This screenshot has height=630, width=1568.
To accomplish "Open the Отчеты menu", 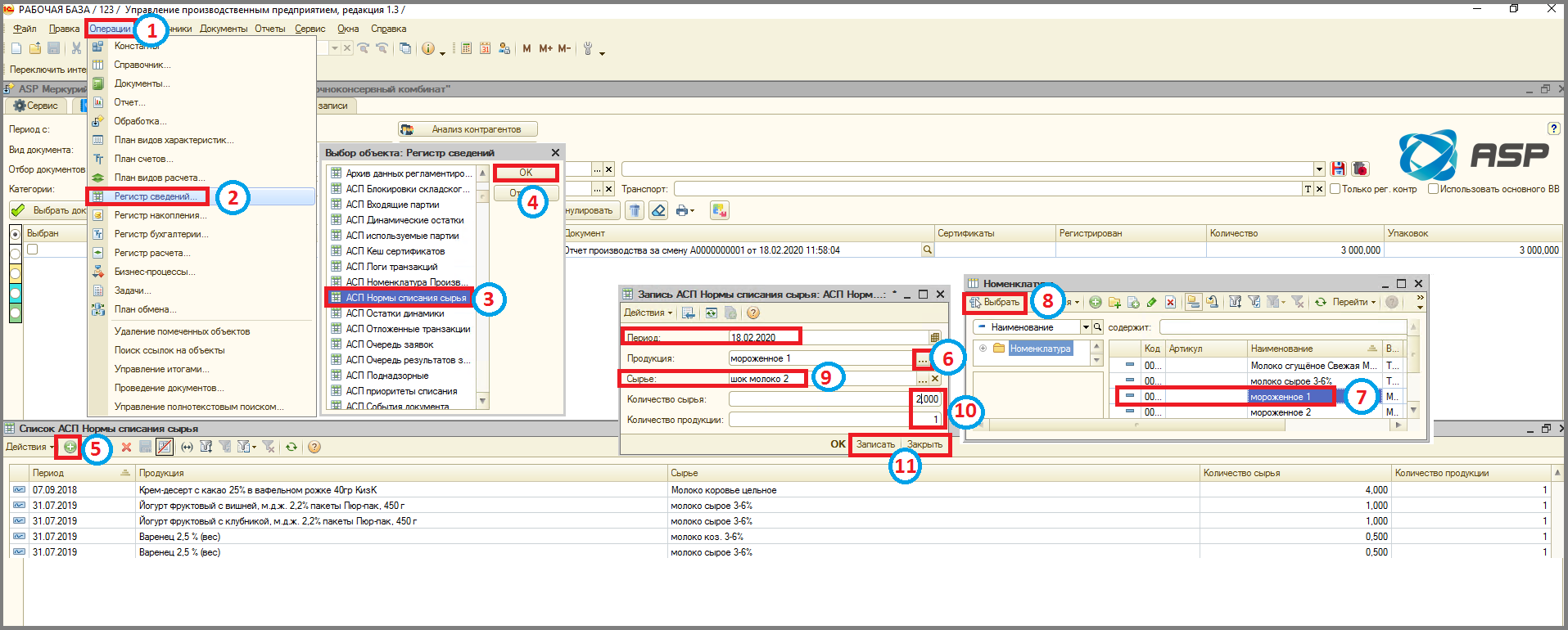I will (270, 29).
